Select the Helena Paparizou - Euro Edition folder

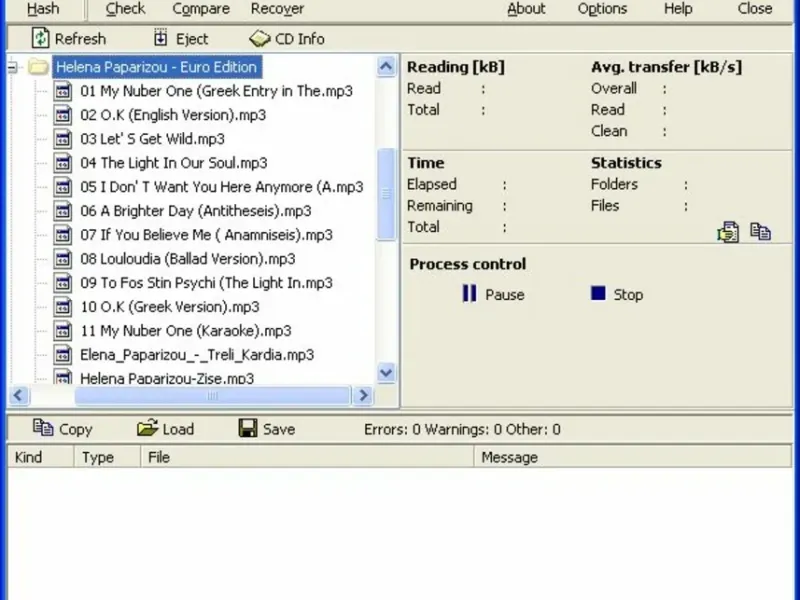[157, 67]
